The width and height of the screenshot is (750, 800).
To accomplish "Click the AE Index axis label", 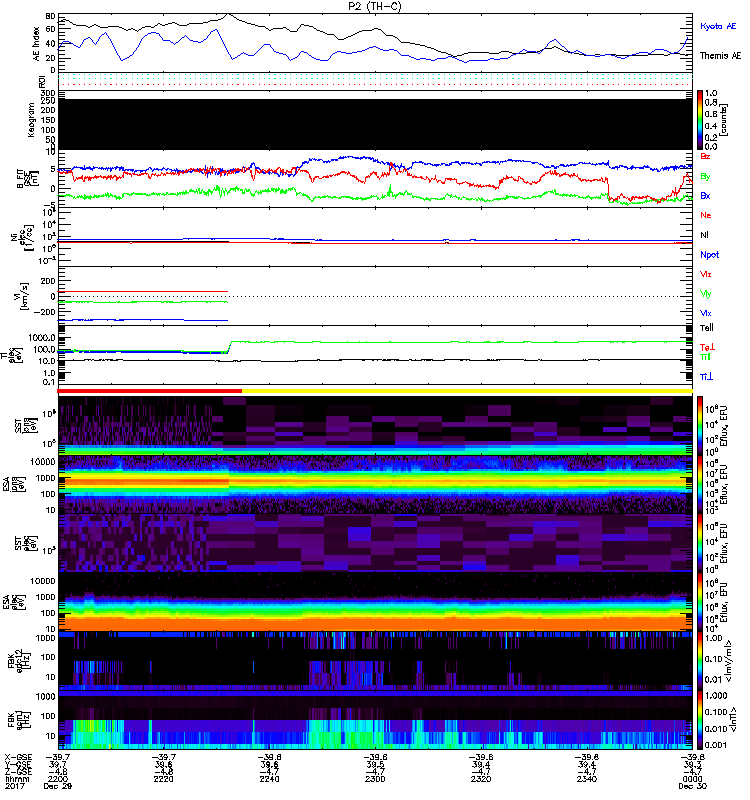I will [36, 44].
